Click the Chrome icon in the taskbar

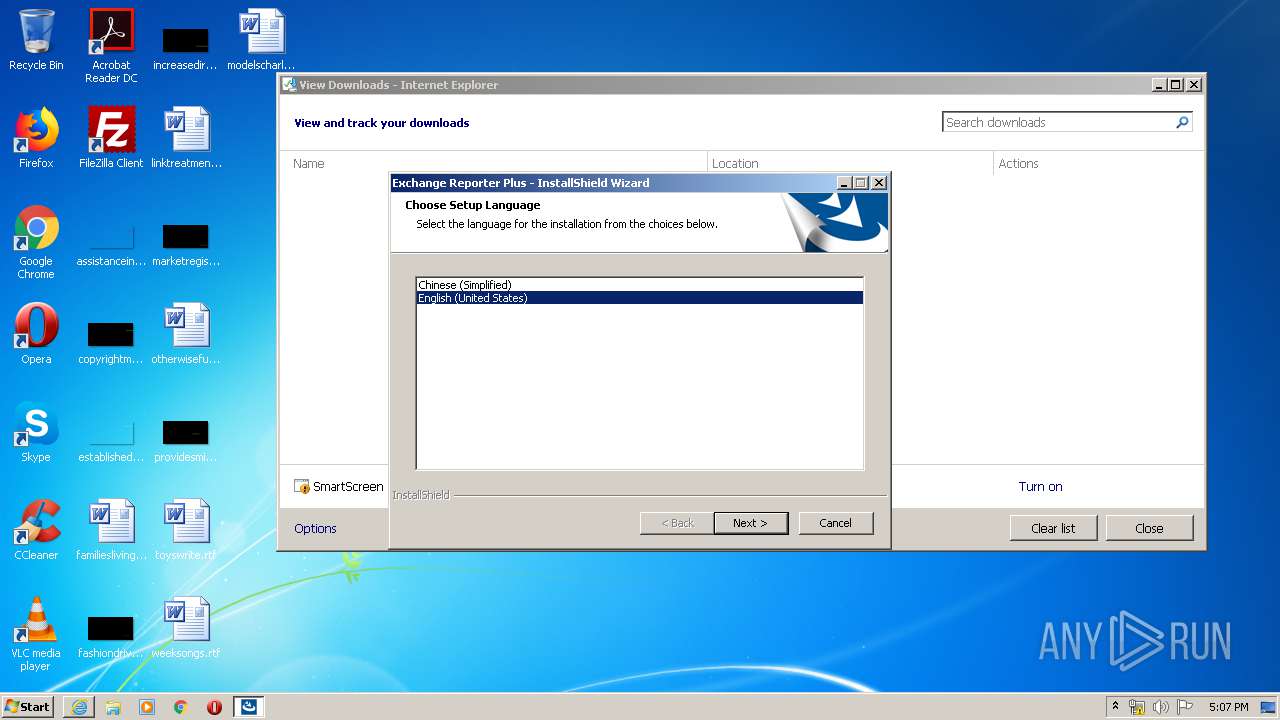181,707
